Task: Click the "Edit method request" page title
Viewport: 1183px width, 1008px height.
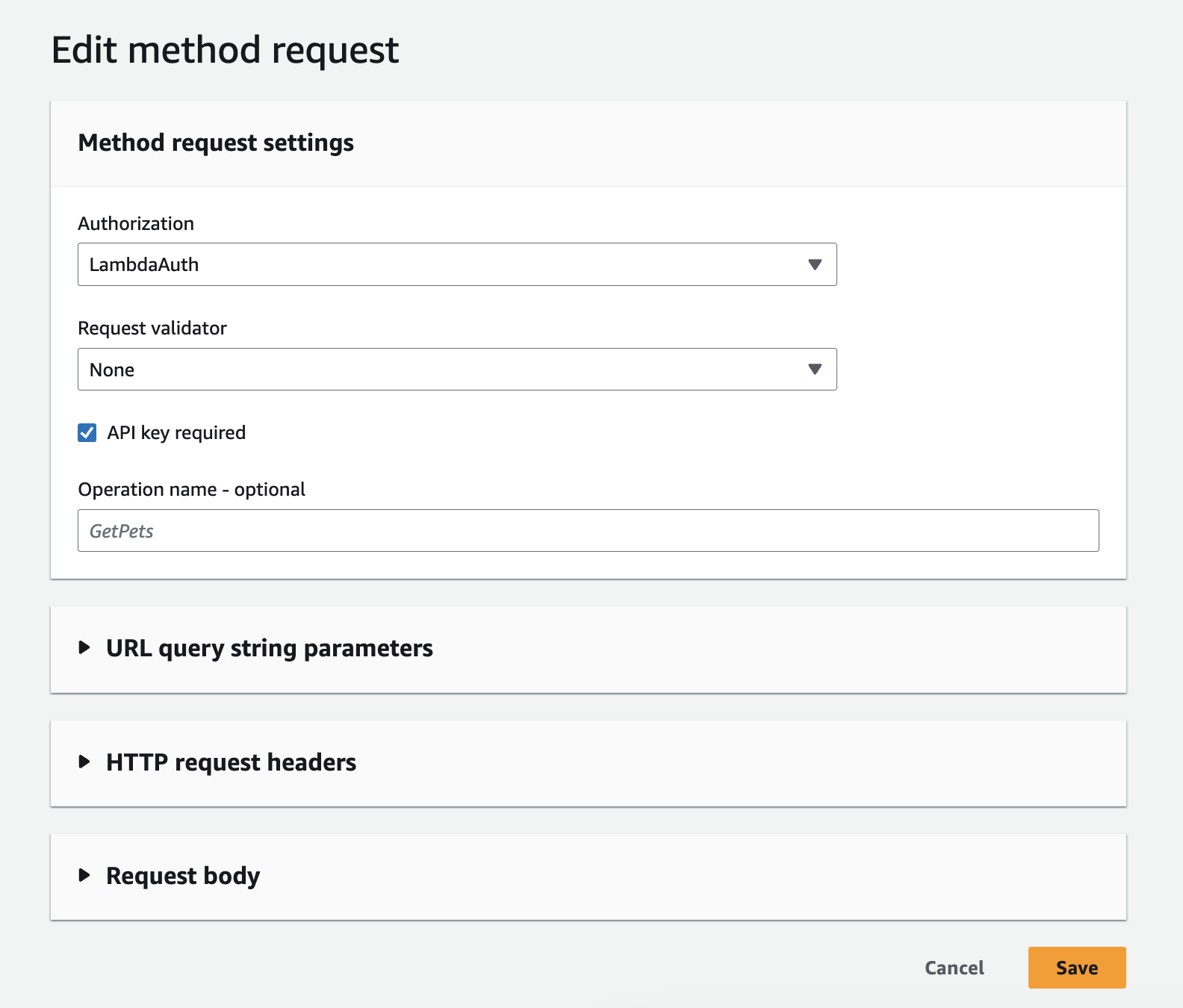Action: [x=225, y=50]
